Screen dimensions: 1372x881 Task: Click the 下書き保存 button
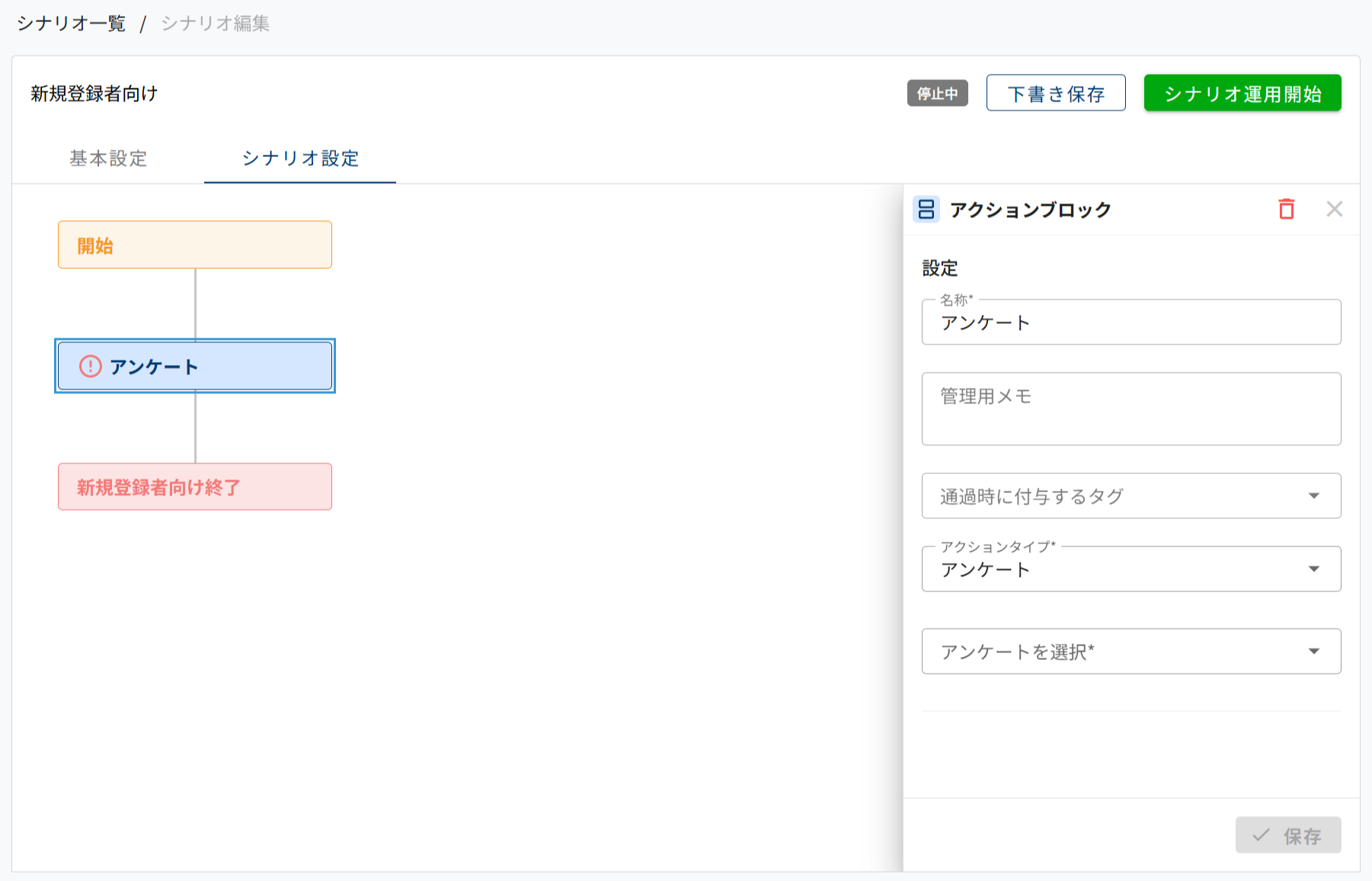pyautogui.click(x=1055, y=94)
